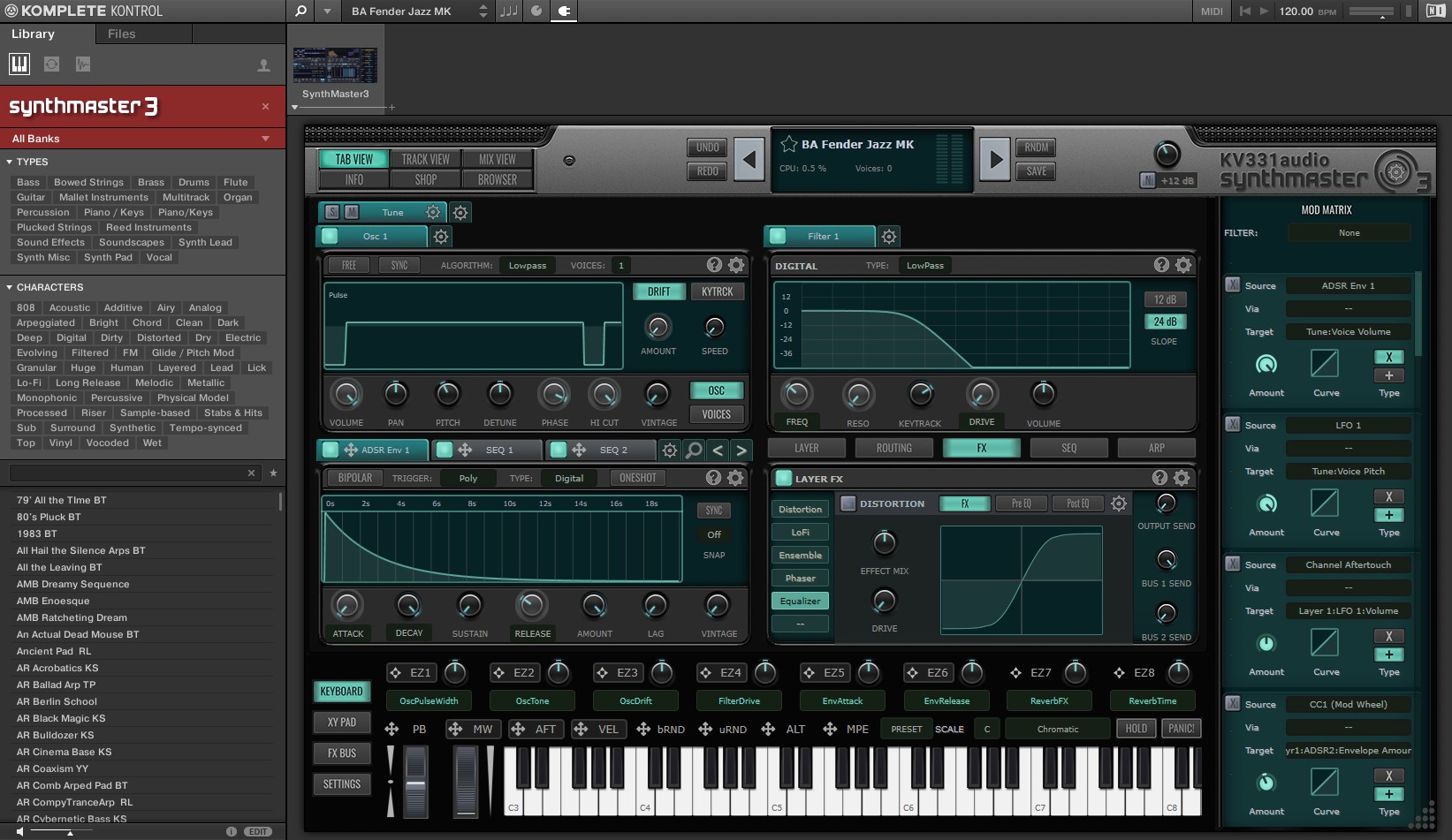1452x840 pixels.
Task: Adjust the envelope ATTACK knob
Action: pyautogui.click(x=346, y=605)
